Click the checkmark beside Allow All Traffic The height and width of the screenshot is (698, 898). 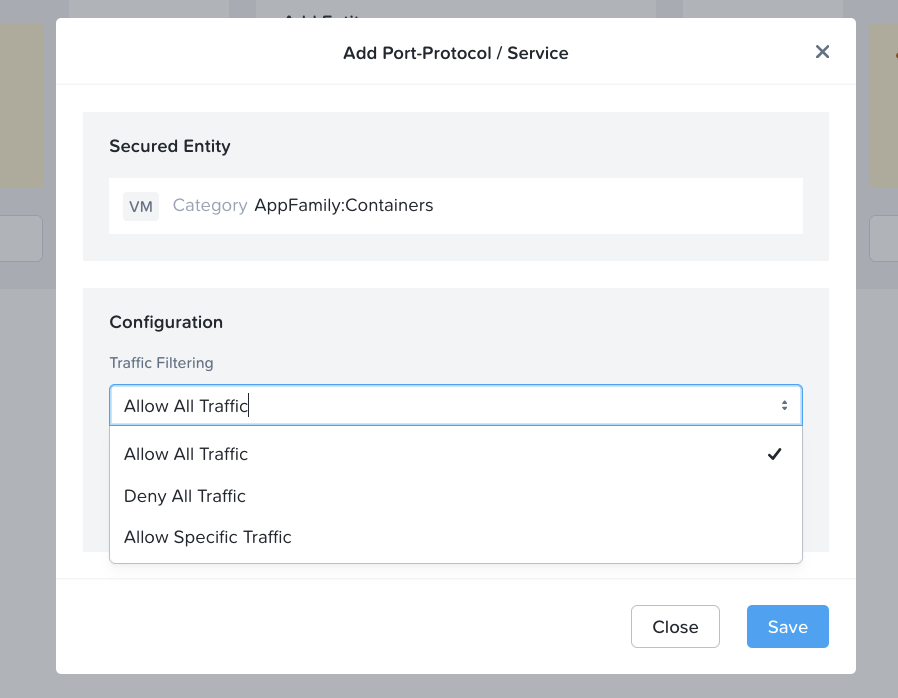click(x=774, y=454)
